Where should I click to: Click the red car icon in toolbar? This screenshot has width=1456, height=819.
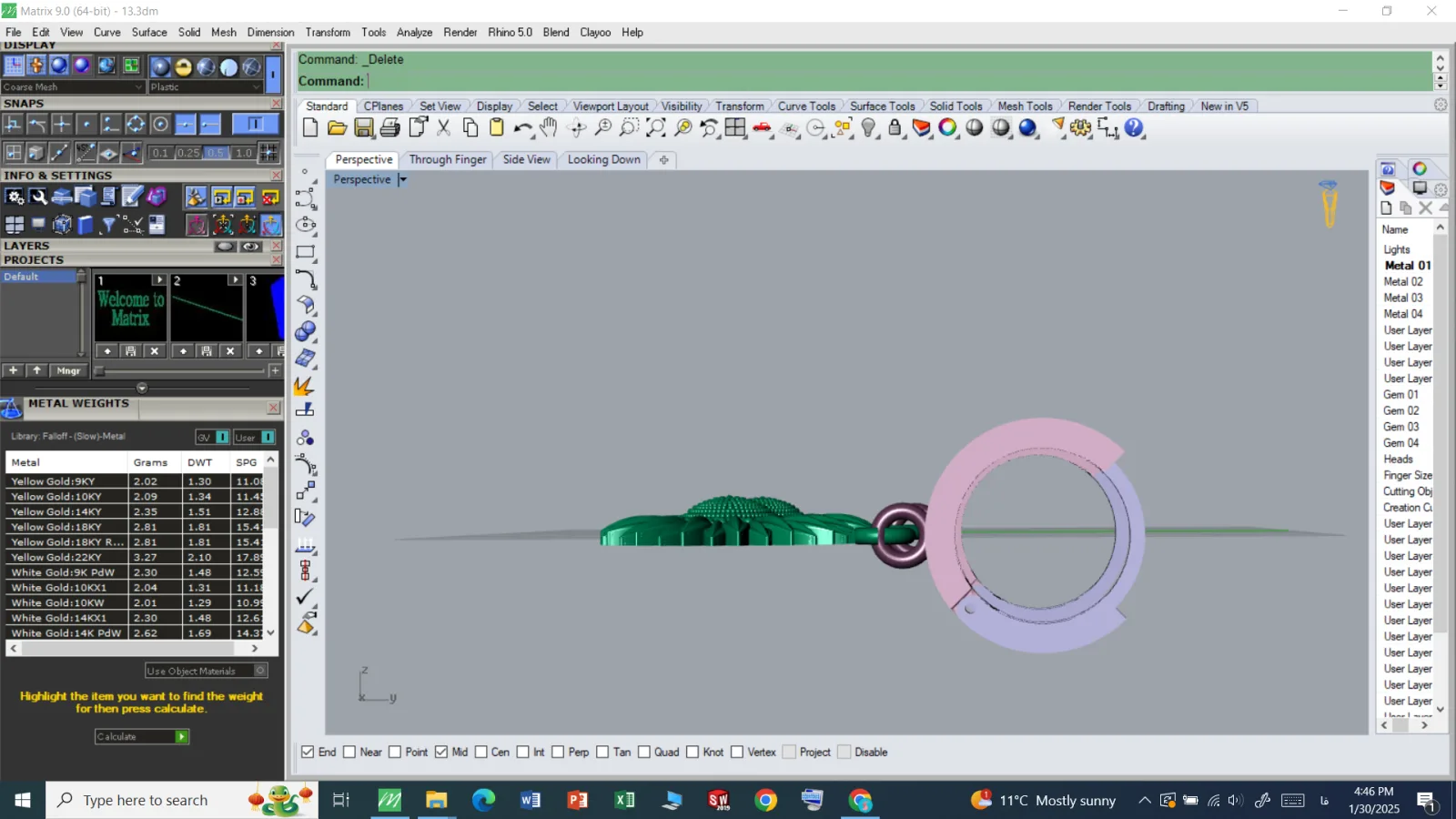763,128
